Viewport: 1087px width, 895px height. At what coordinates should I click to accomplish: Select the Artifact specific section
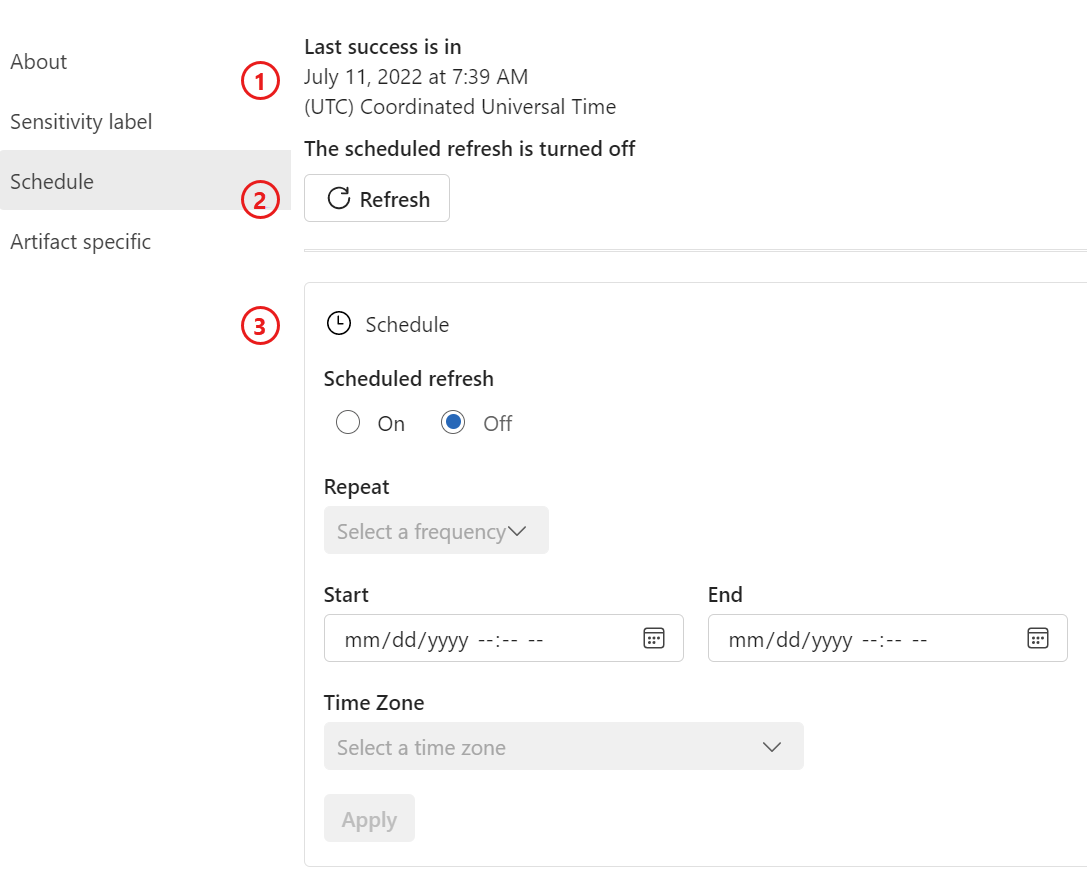click(80, 241)
